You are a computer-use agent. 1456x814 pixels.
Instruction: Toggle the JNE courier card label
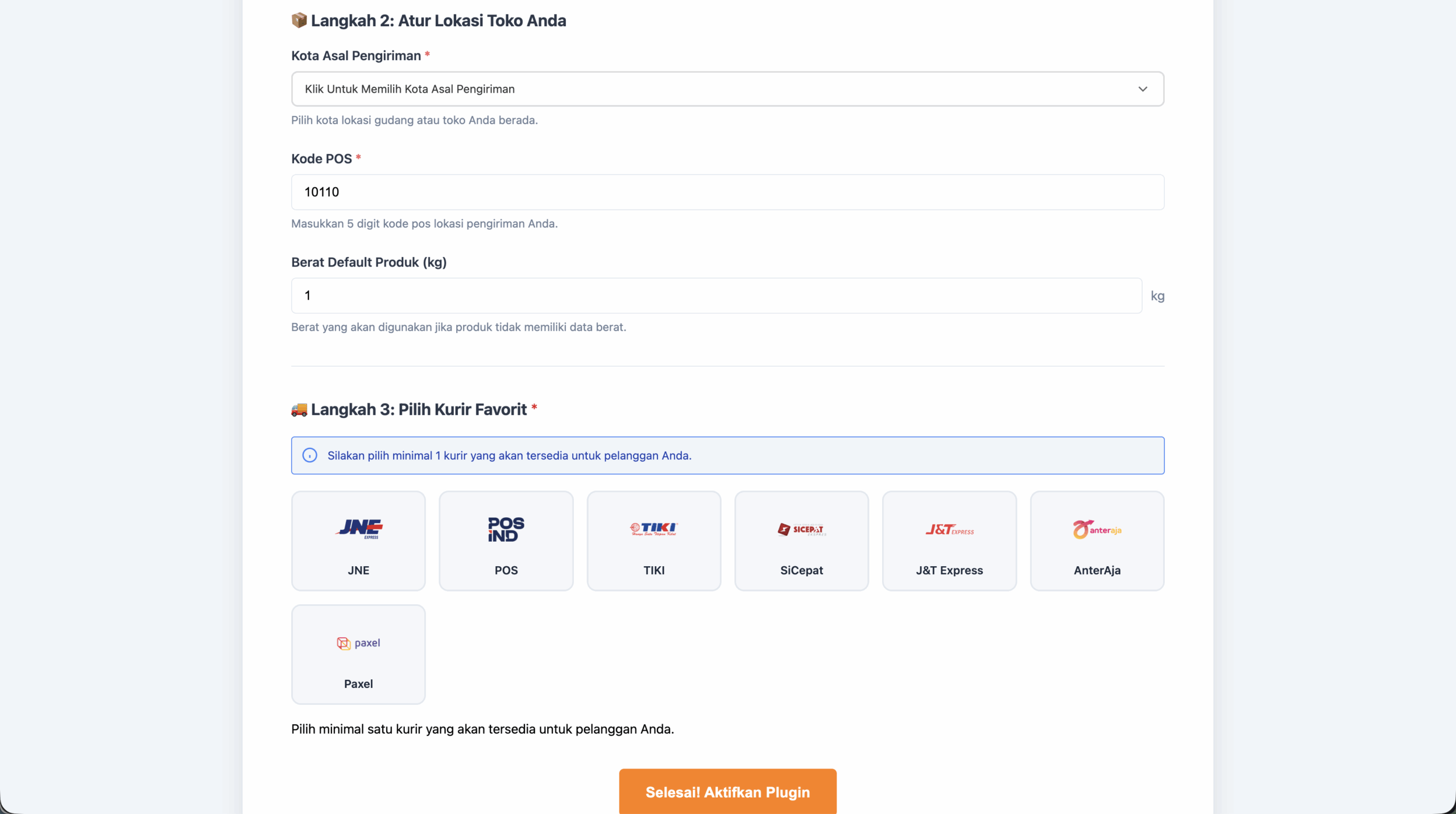[x=358, y=570]
